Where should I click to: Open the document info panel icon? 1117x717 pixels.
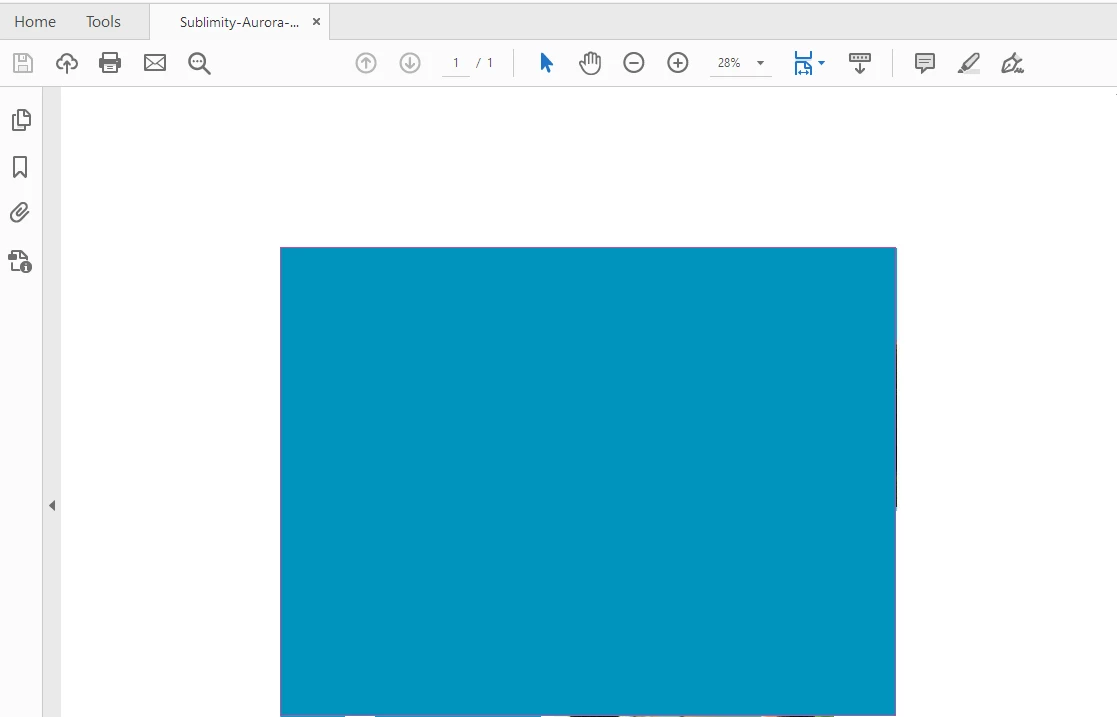tap(21, 262)
